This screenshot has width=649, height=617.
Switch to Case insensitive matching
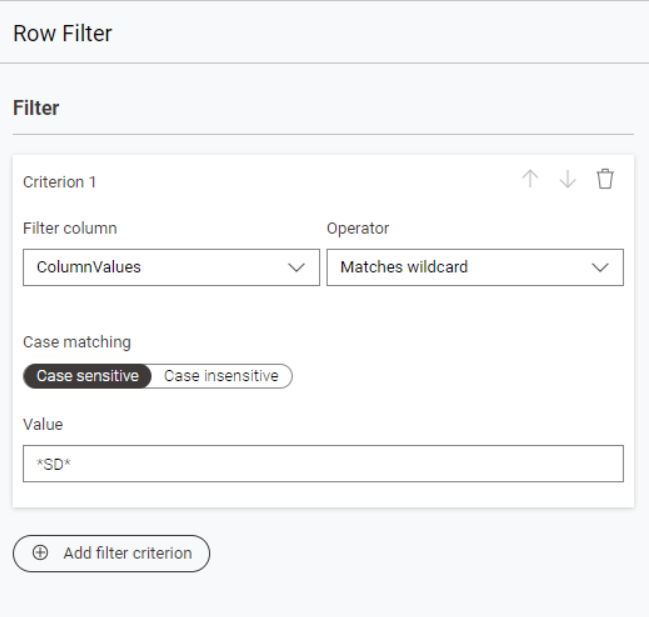[x=221, y=376]
